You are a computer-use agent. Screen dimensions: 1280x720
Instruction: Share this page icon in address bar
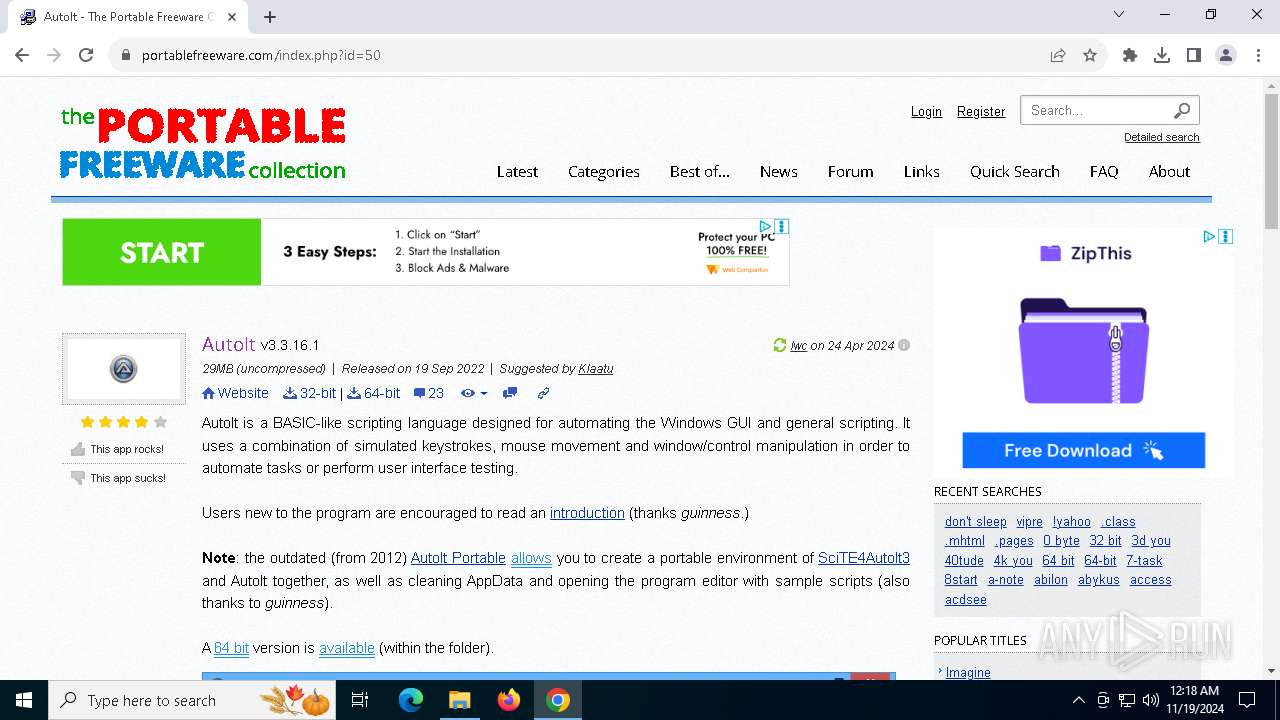[1058, 55]
